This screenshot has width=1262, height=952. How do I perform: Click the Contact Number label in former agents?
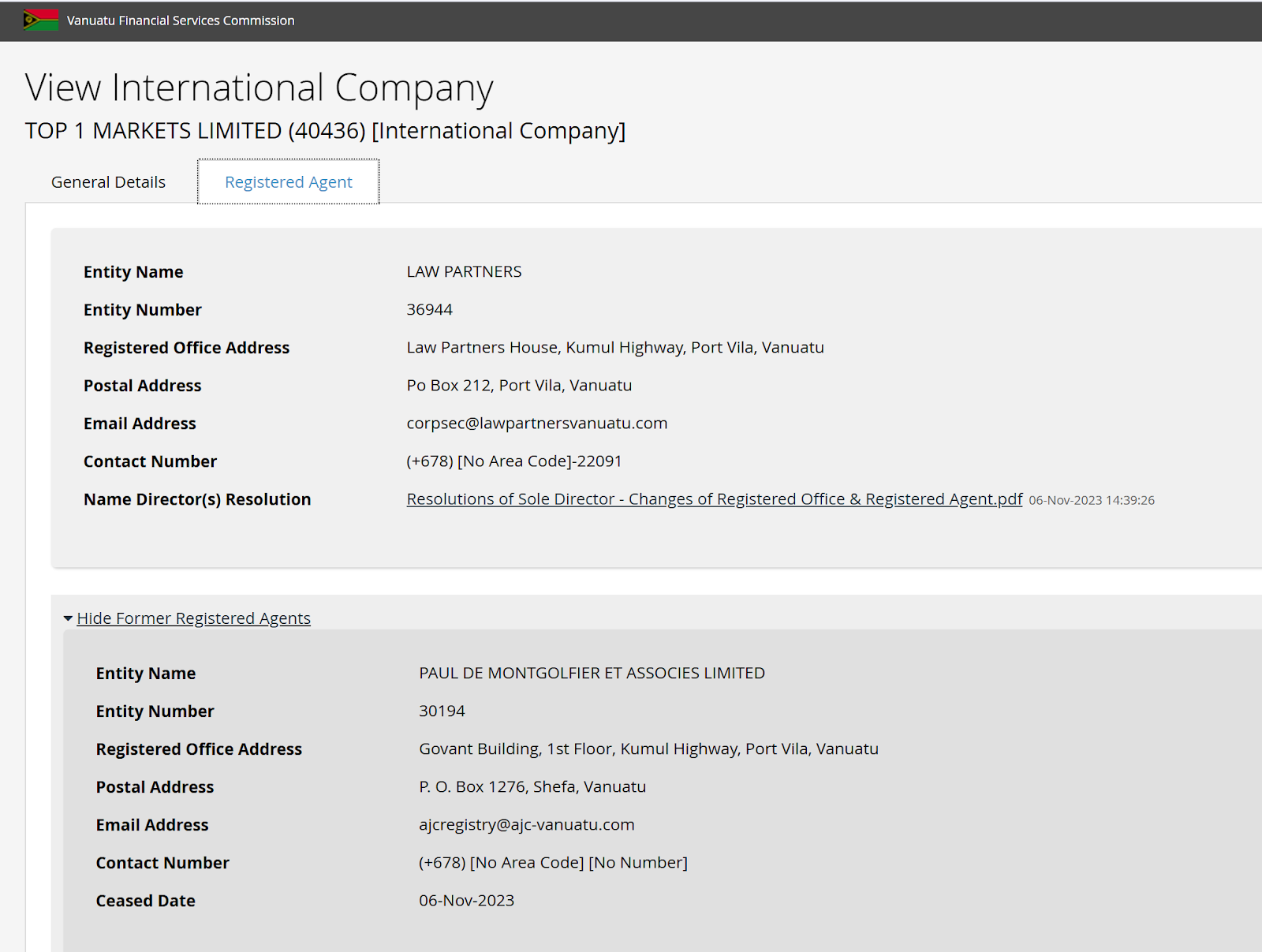tap(162, 863)
